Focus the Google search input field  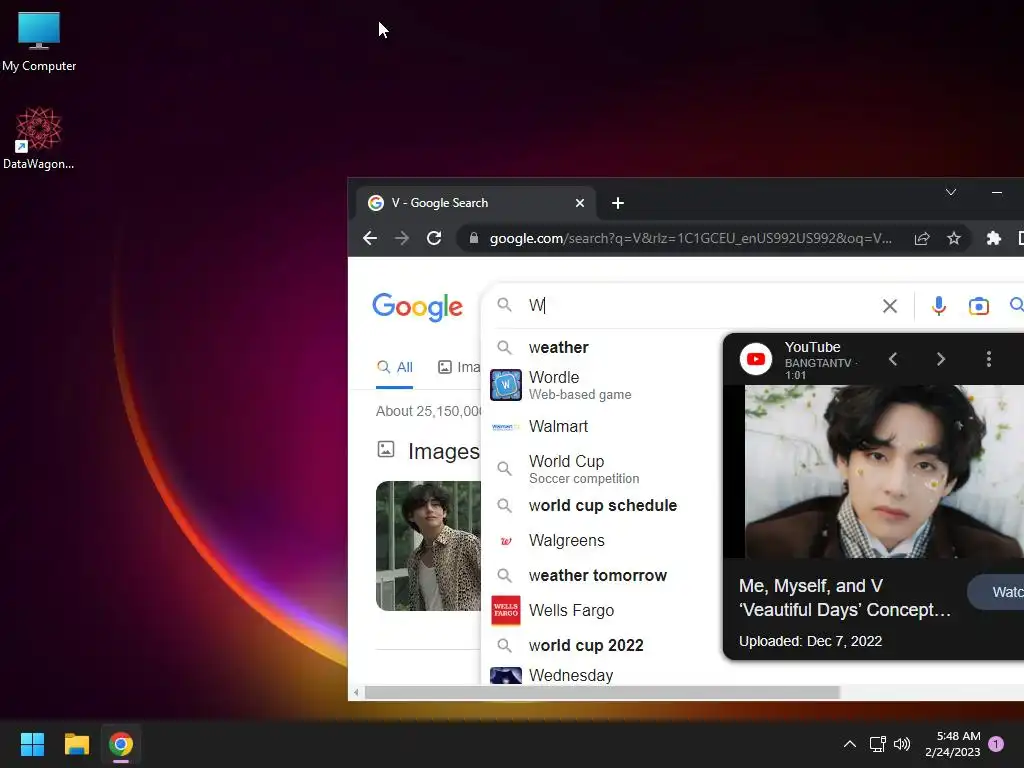click(x=702, y=306)
